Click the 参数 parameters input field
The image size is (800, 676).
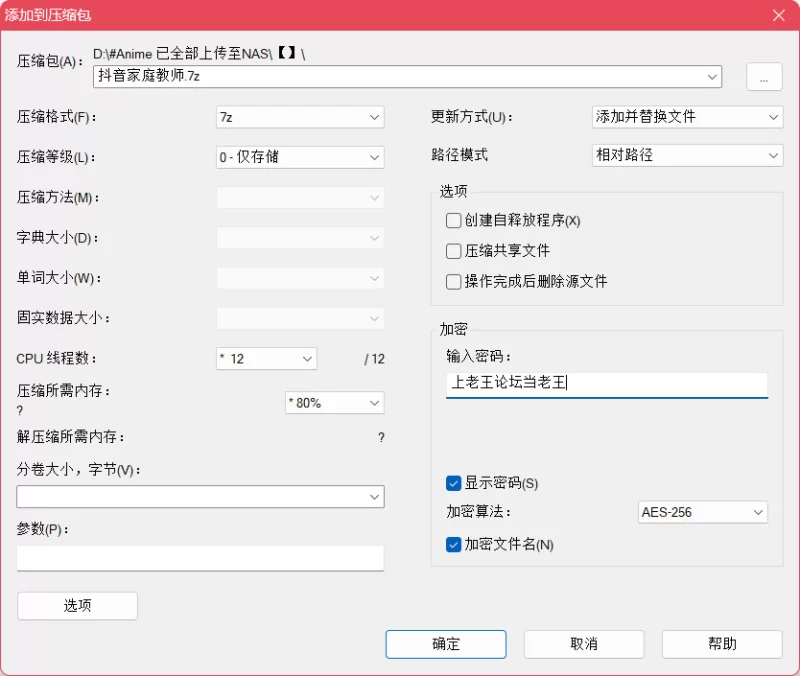(x=200, y=558)
